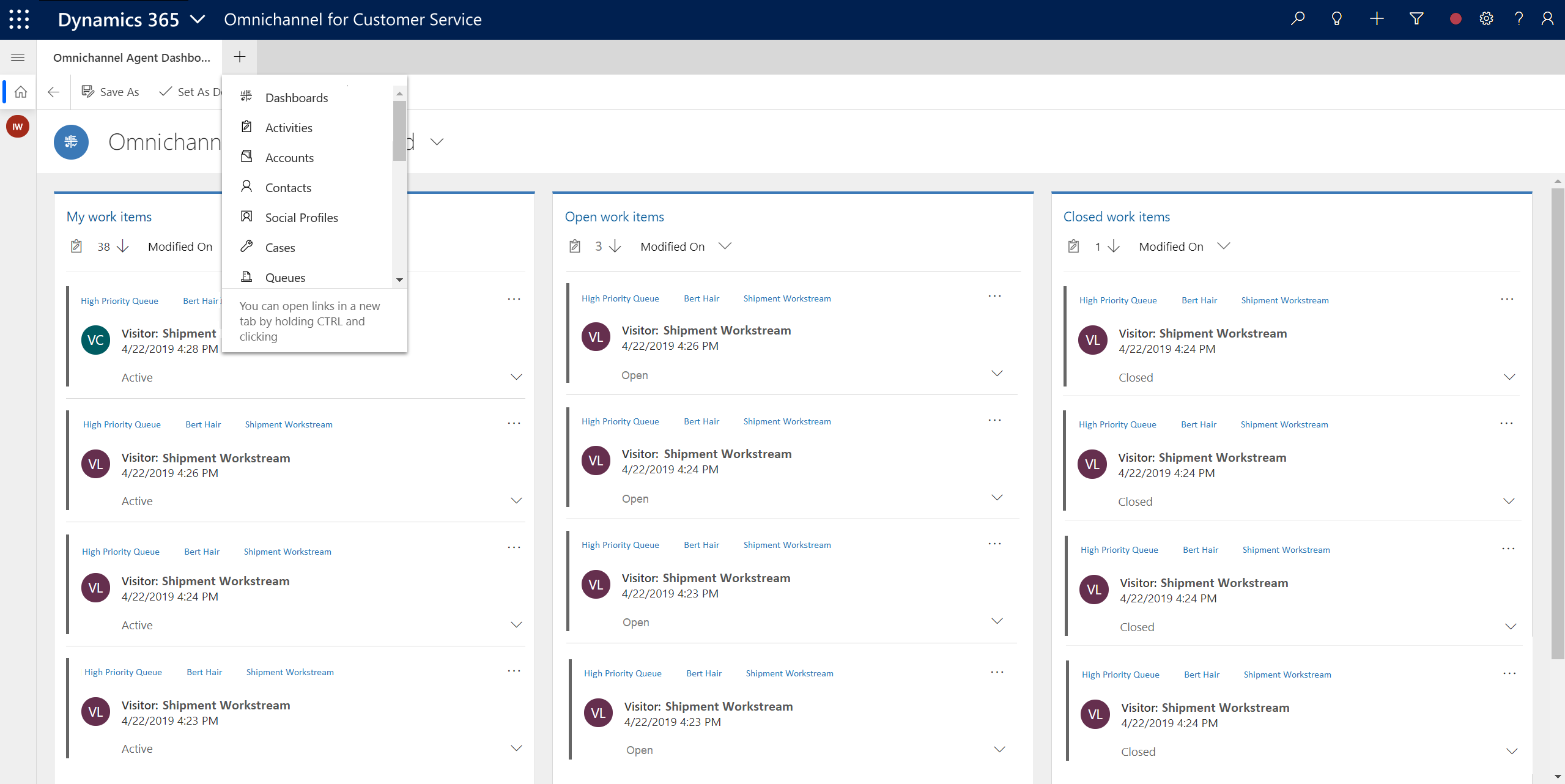This screenshot has height=784, width=1565.
Task: Expand the first Open Work Items entry
Action: point(998,376)
